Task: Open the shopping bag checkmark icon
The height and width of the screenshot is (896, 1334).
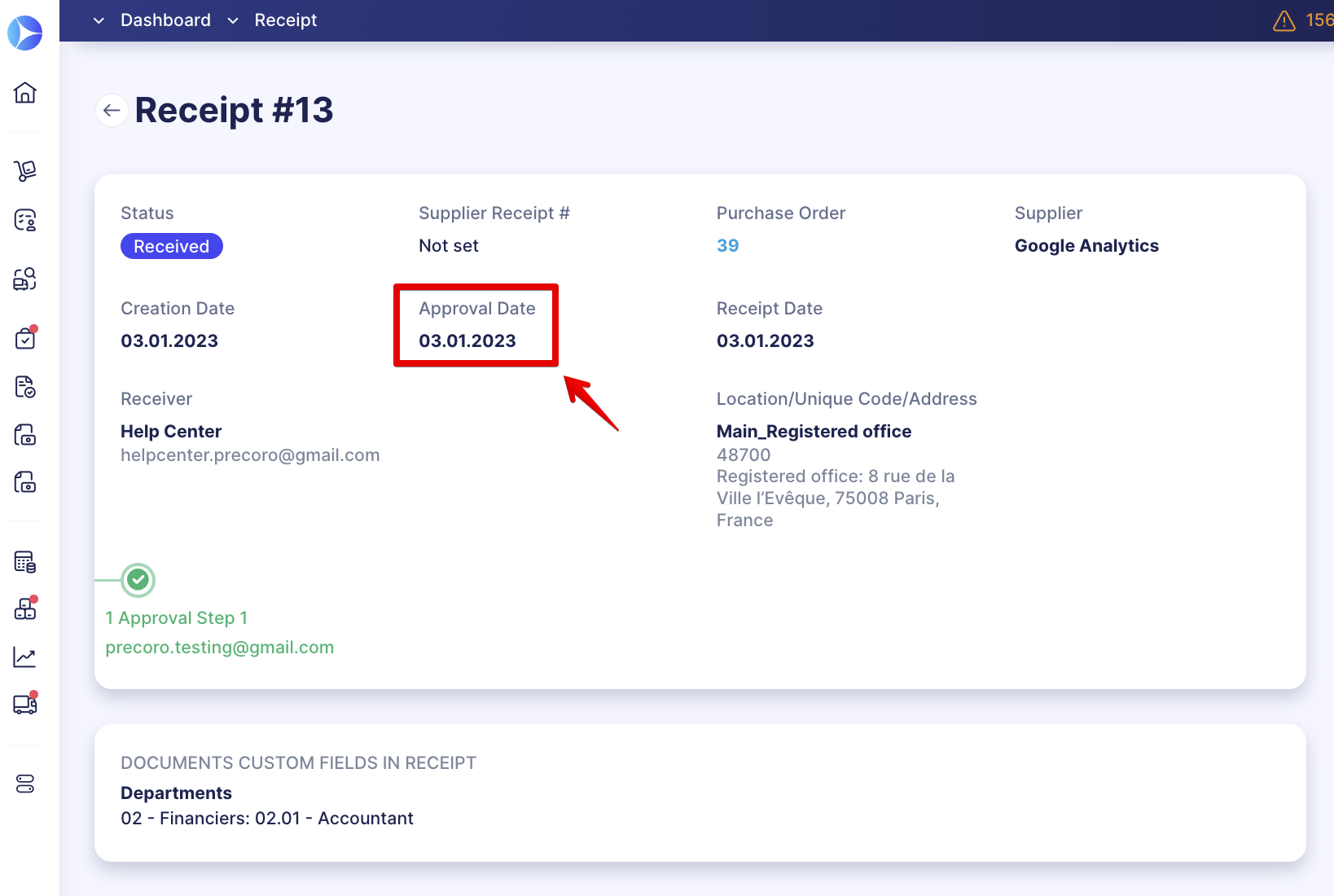Action: tap(25, 337)
